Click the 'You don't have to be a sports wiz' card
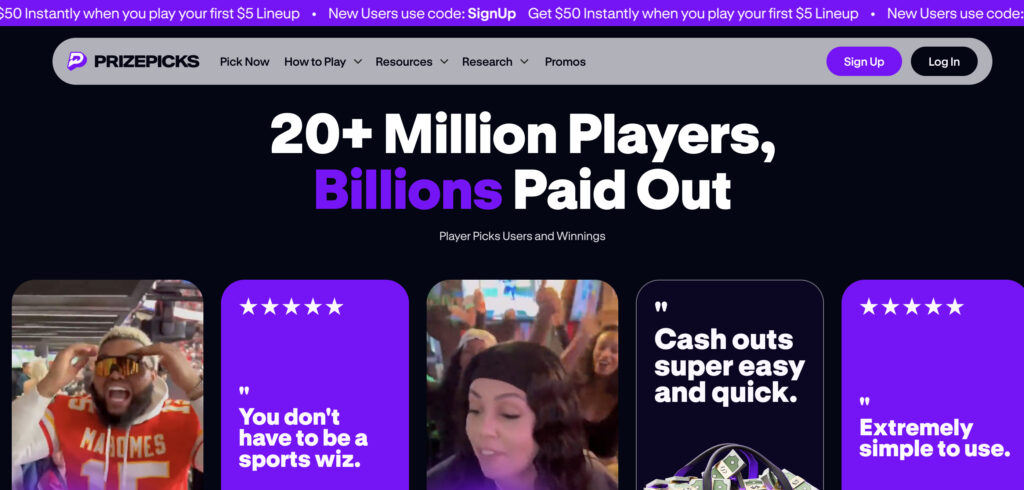This screenshot has width=1024, height=490. coord(315,385)
